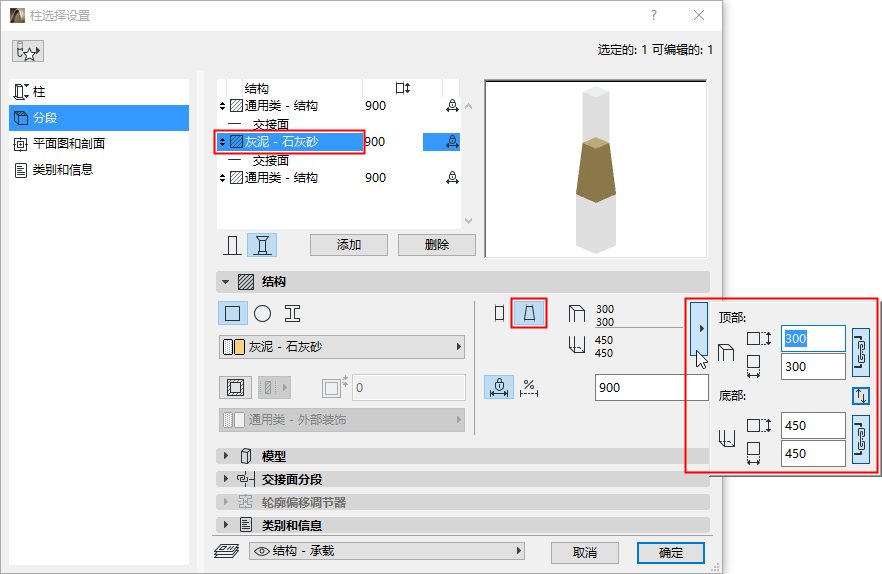Collapse the 结构 panel
The height and width of the screenshot is (574, 882).
click(225, 282)
